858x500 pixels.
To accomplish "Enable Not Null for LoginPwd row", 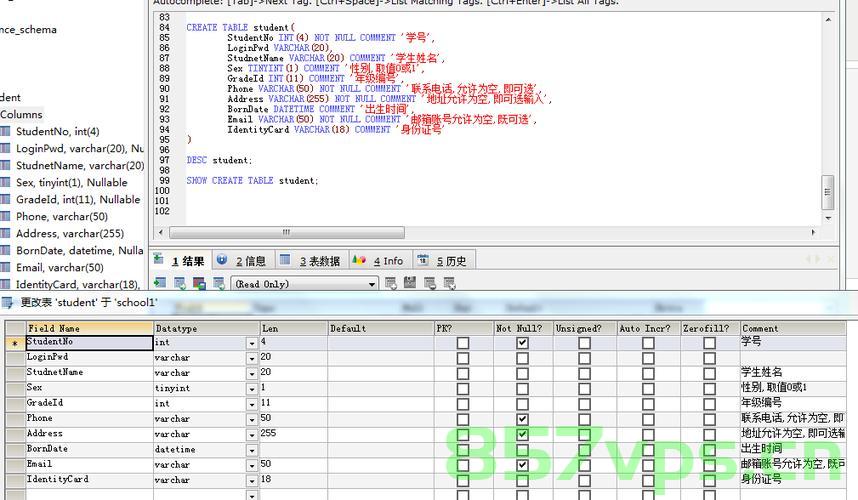I will (x=523, y=358).
